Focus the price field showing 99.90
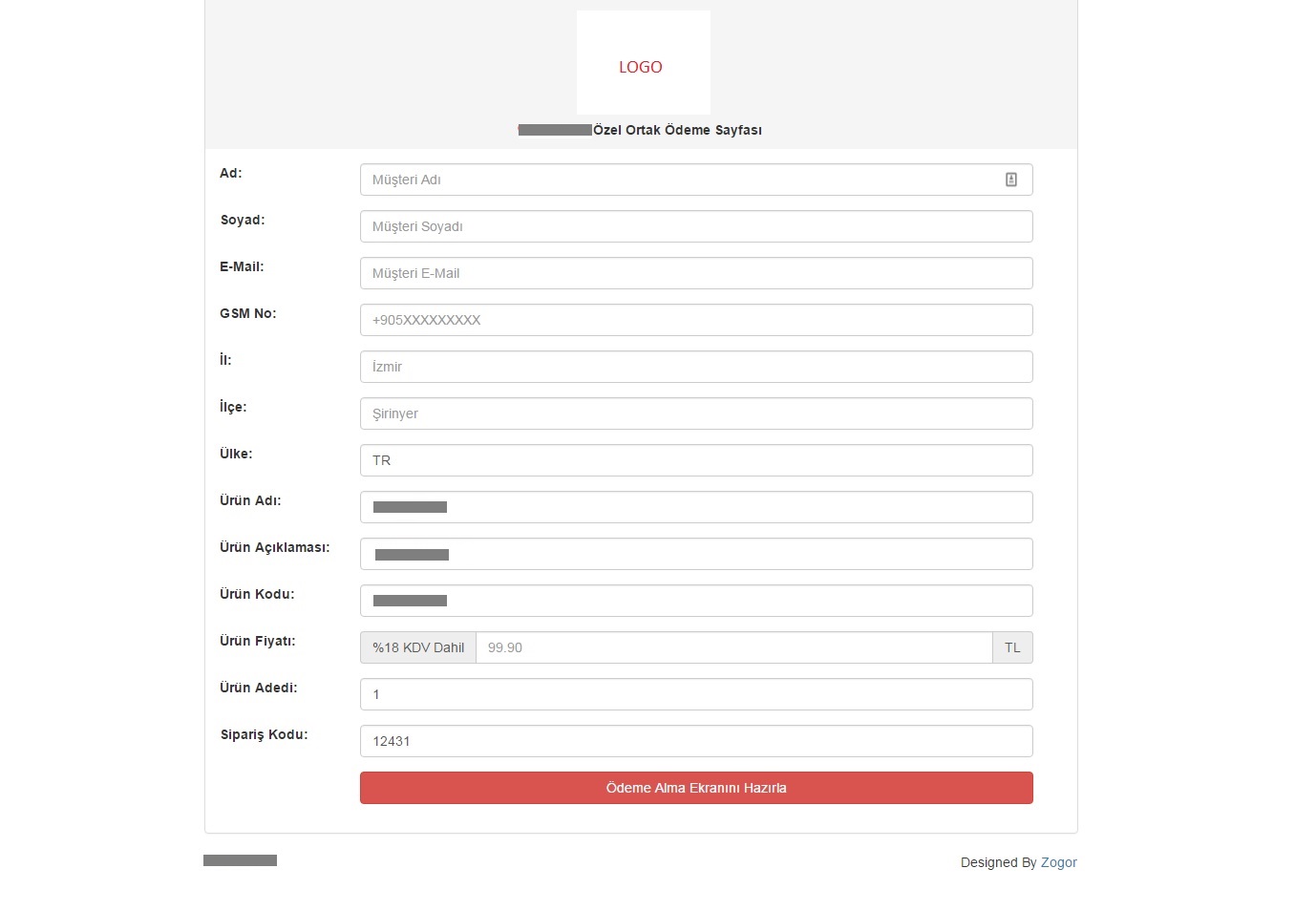Image resolution: width=1316 pixels, height=911 pixels. point(733,647)
